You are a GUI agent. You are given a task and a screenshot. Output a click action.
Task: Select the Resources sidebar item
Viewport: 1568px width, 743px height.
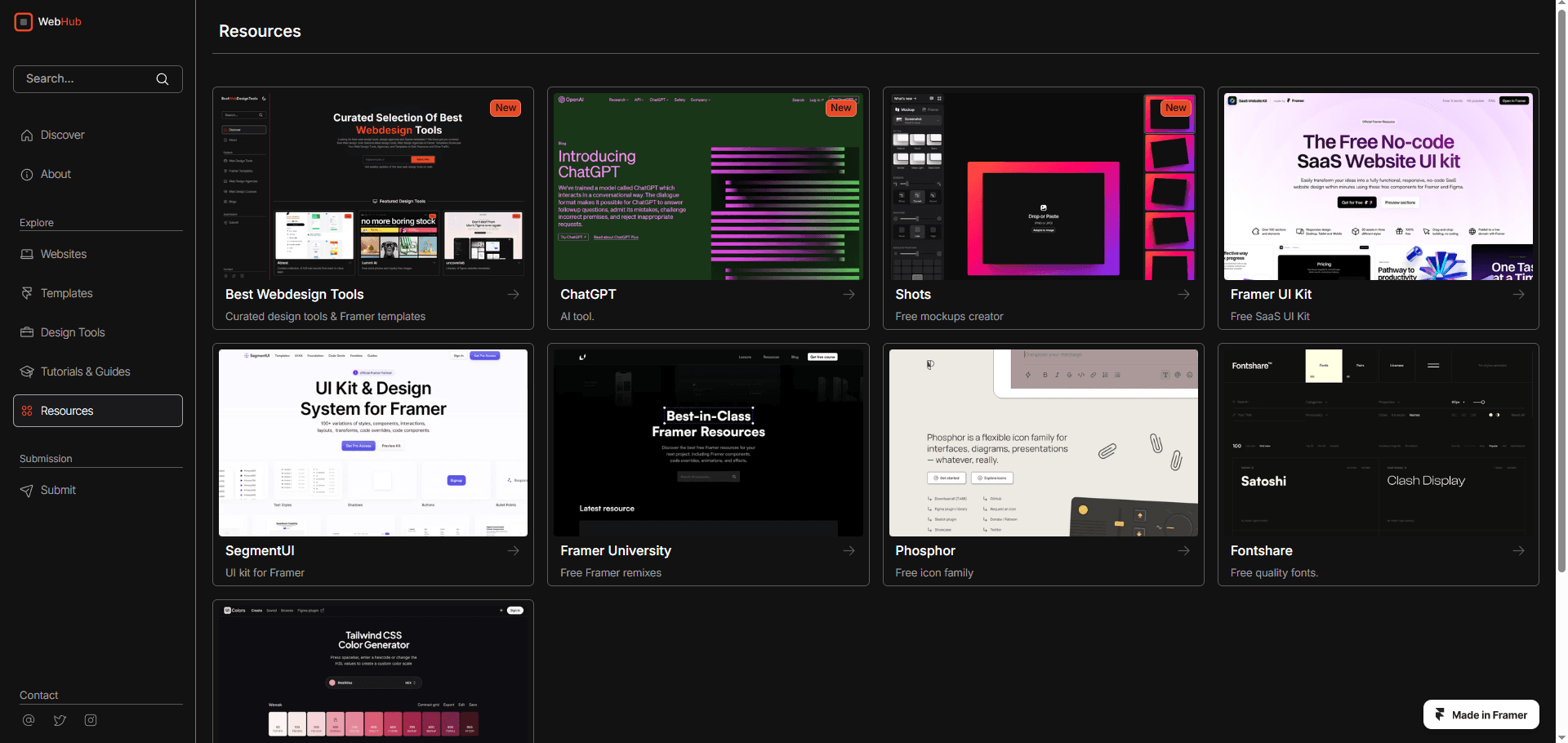coord(98,411)
